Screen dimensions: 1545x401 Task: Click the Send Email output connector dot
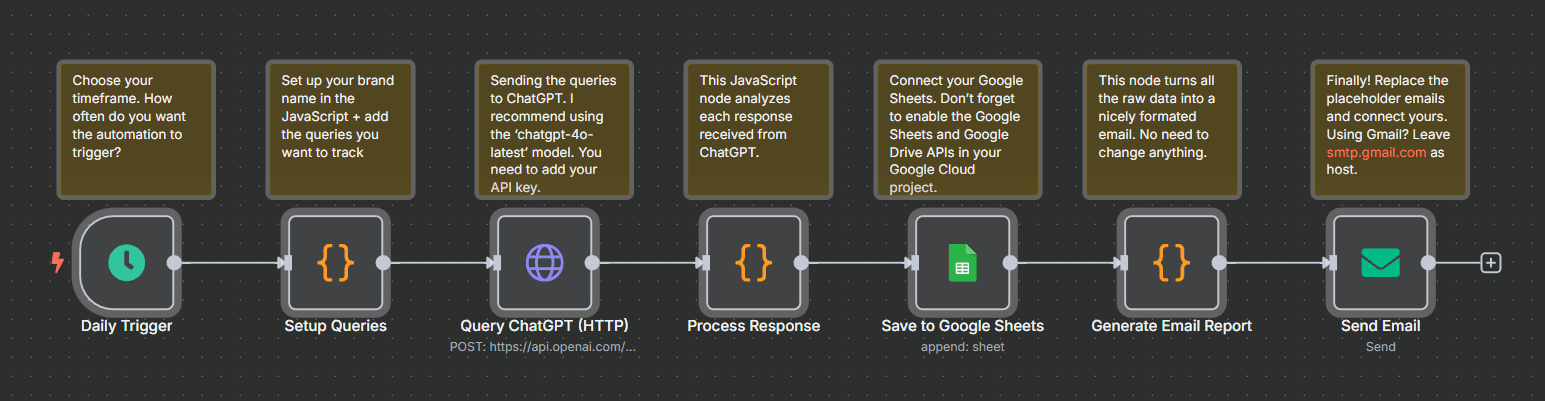pyautogui.click(x=1428, y=263)
